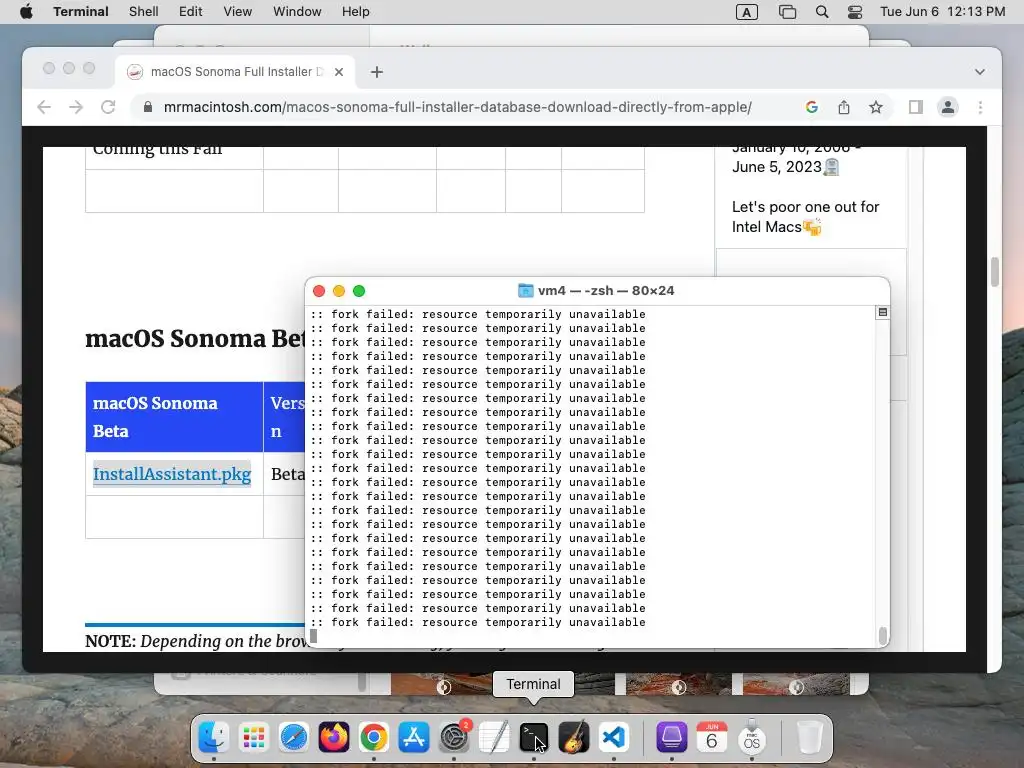Open the Apple menu
The image size is (1024, 768).
click(26, 12)
